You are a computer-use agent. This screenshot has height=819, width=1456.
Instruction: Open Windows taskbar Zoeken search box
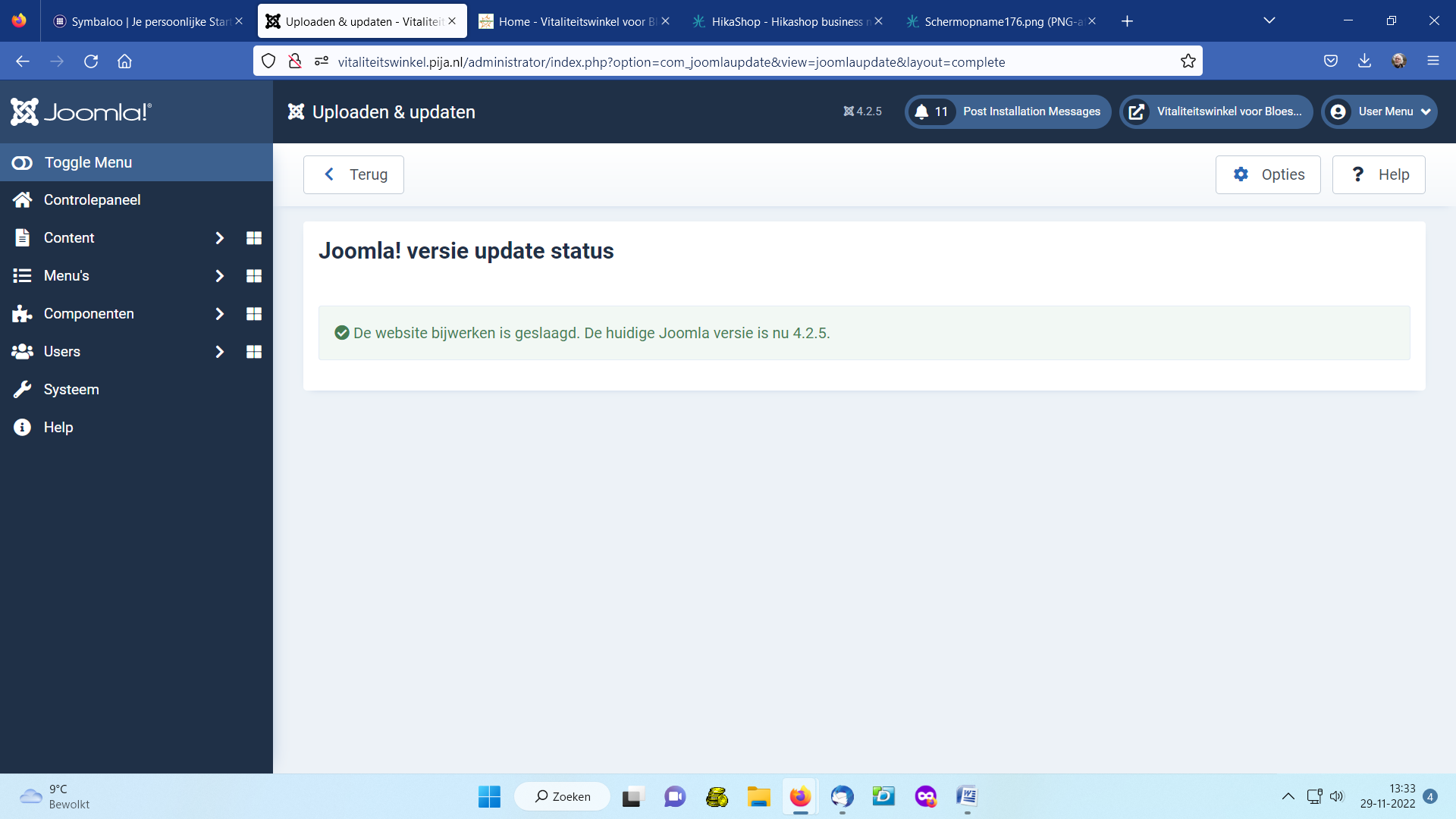[563, 796]
